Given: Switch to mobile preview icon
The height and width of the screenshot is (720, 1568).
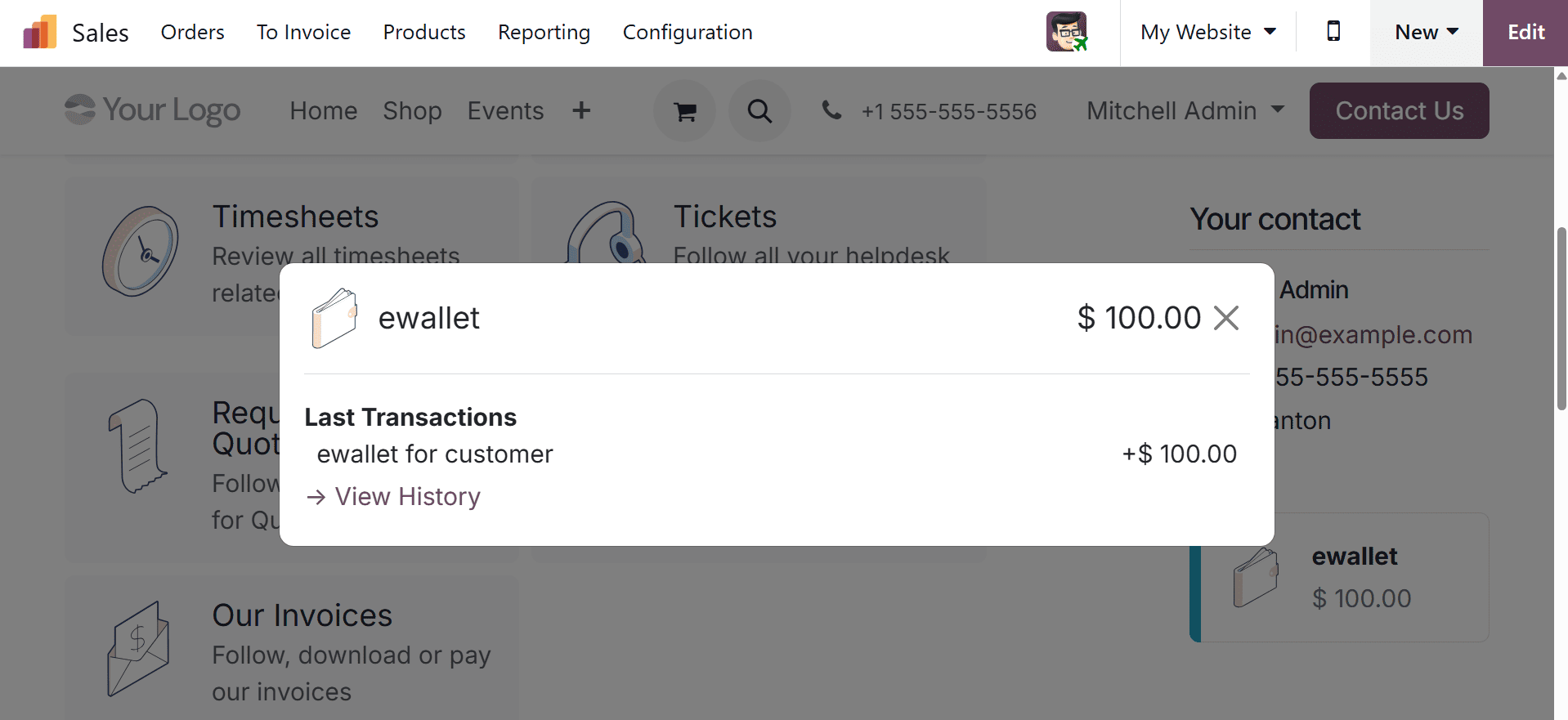Looking at the screenshot, I should 1333,32.
